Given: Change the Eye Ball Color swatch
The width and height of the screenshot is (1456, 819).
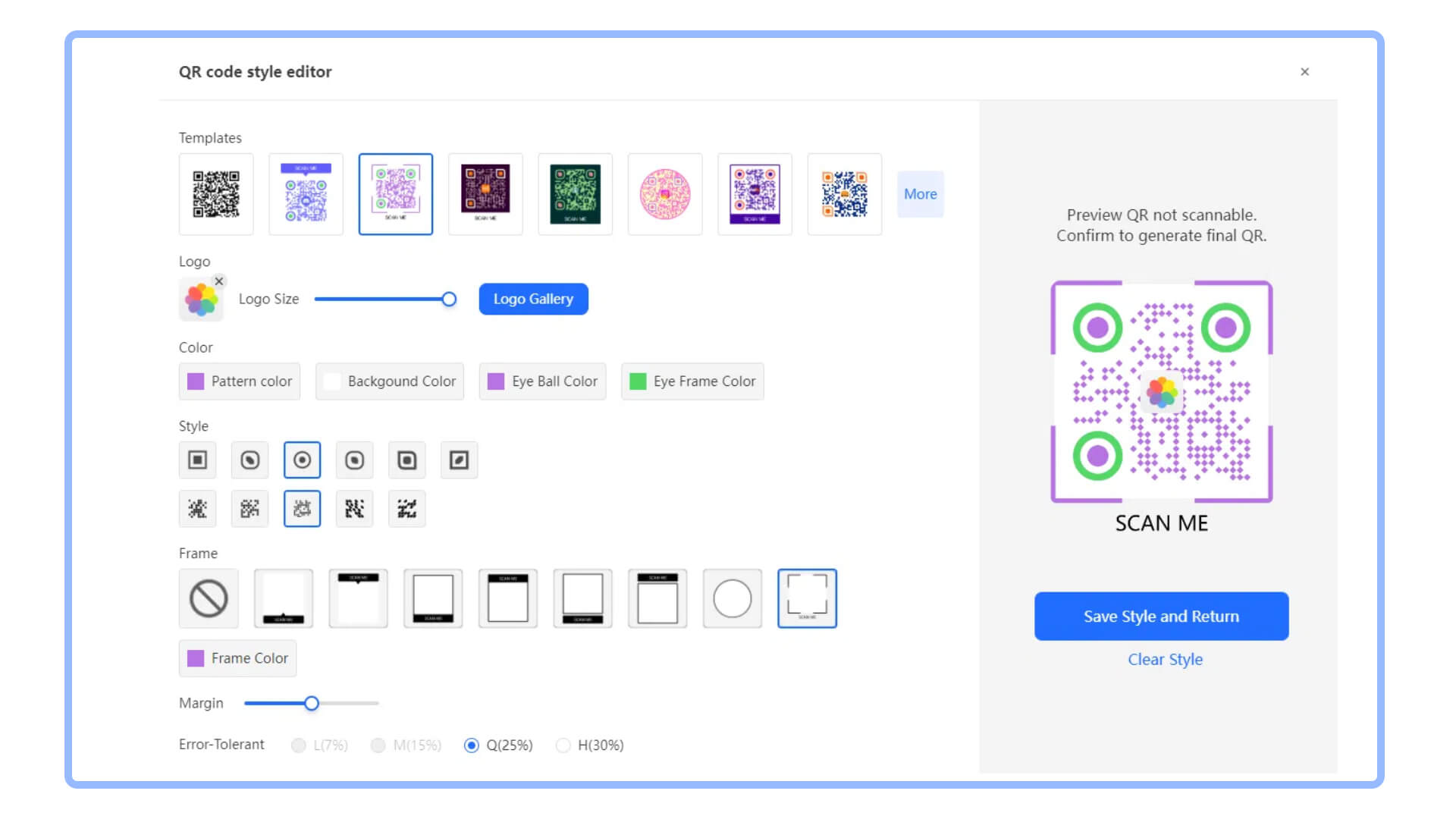Looking at the screenshot, I should coord(542,381).
